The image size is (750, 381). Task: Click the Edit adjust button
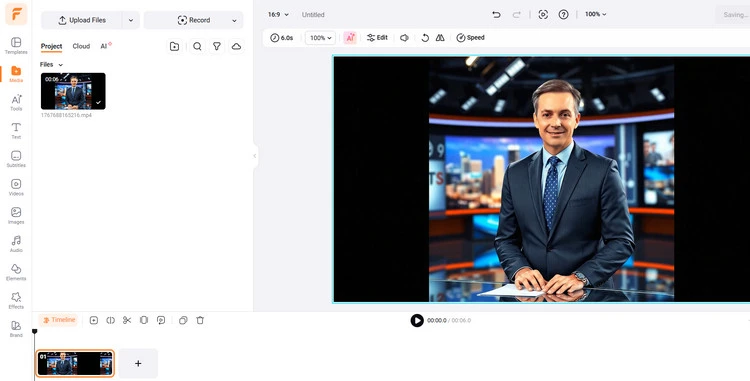[377, 38]
